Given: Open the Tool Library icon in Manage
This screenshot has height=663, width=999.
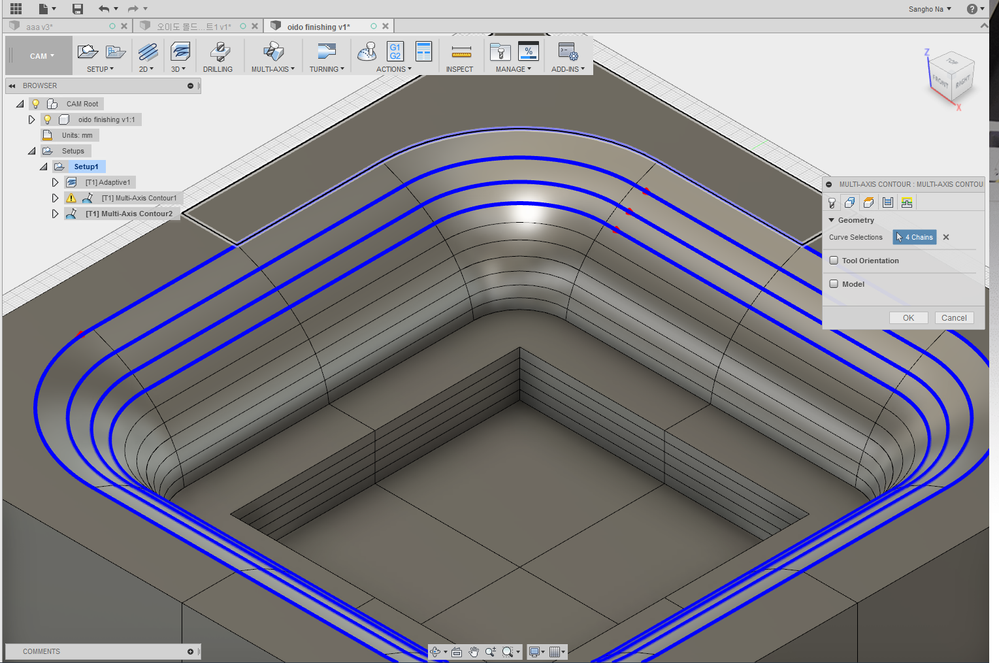Looking at the screenshot, I should [x=500, y=52].
